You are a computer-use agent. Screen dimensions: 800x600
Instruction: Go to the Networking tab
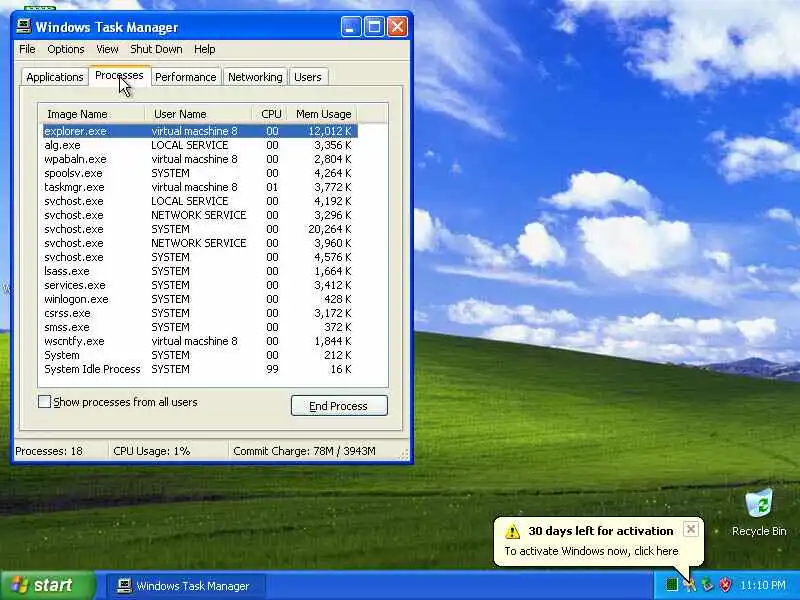(255, 77)
